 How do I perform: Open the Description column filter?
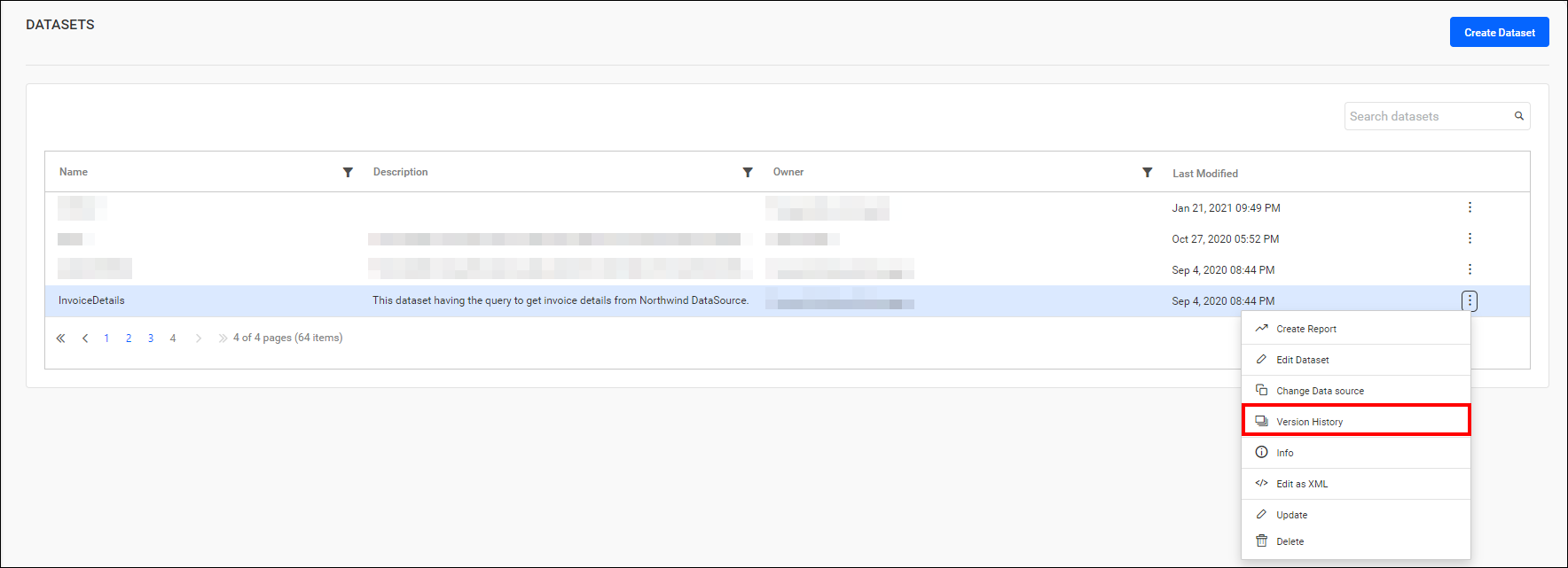(x=748, y=172)
